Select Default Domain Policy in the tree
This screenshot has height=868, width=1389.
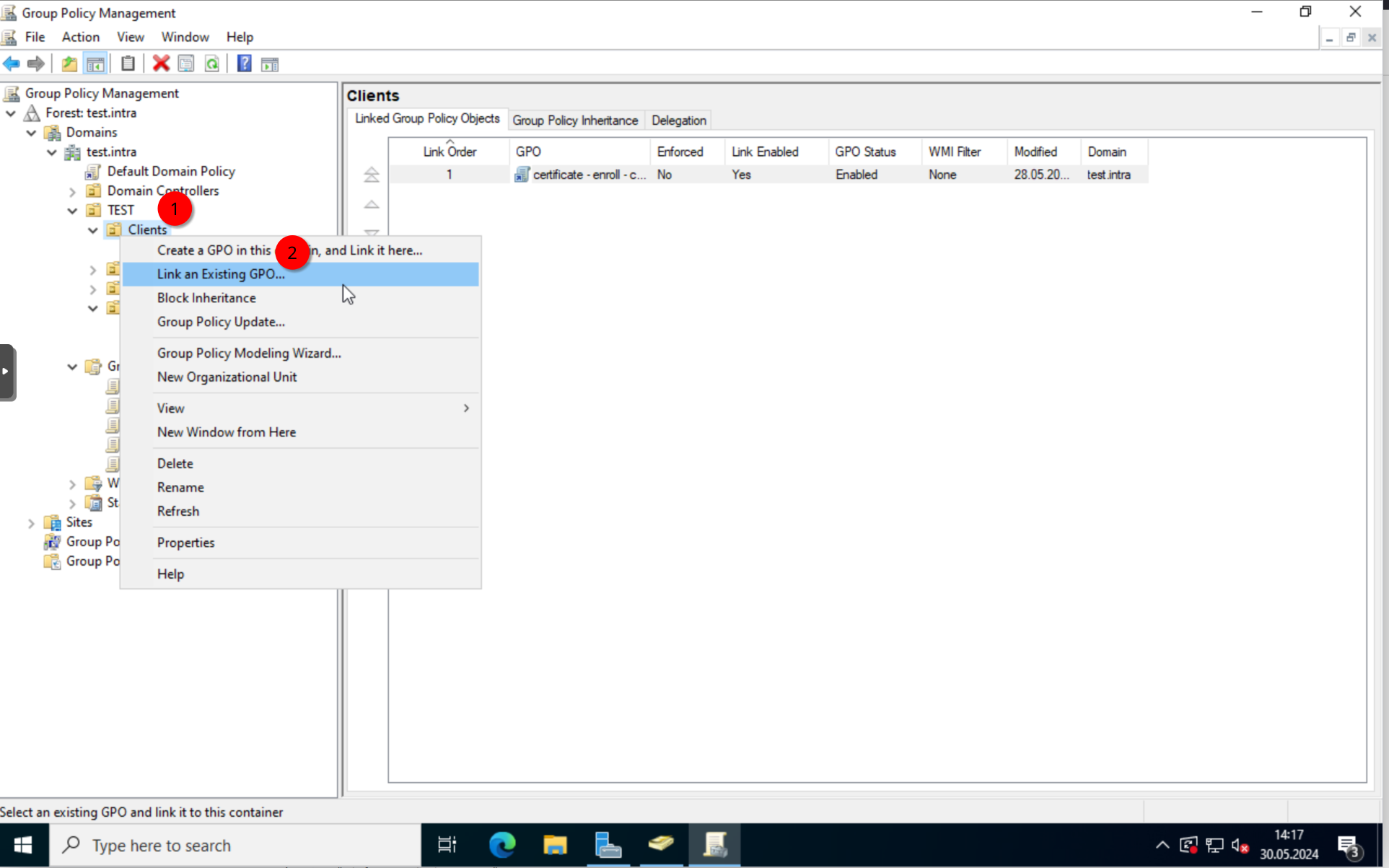point(171,172)
